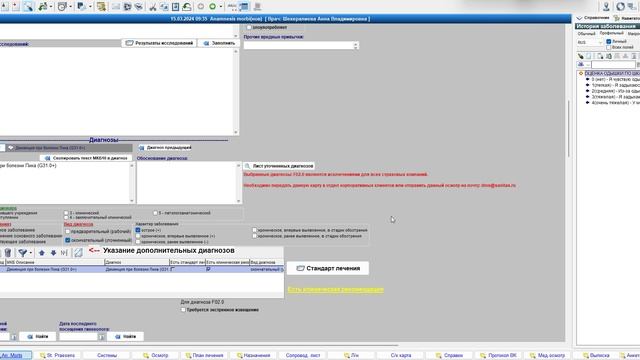Click the copy pages toolbar icon
Viewport: 640px width, 360px height.
click(164, 7)
